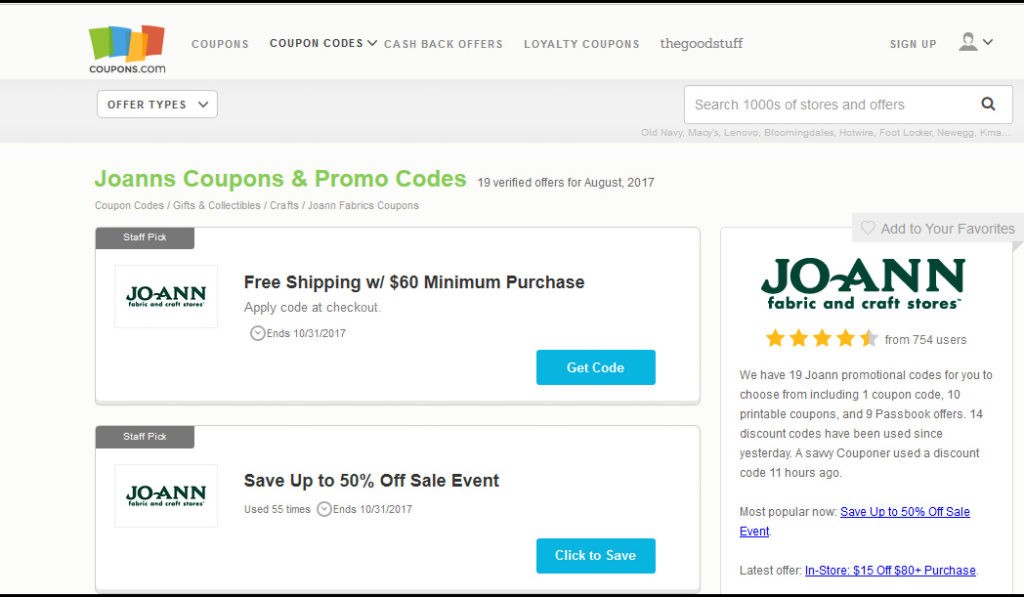Click the search magnifier icon
The width and height of the screenshot is (1024, 597).
click(x=988, y=104)
